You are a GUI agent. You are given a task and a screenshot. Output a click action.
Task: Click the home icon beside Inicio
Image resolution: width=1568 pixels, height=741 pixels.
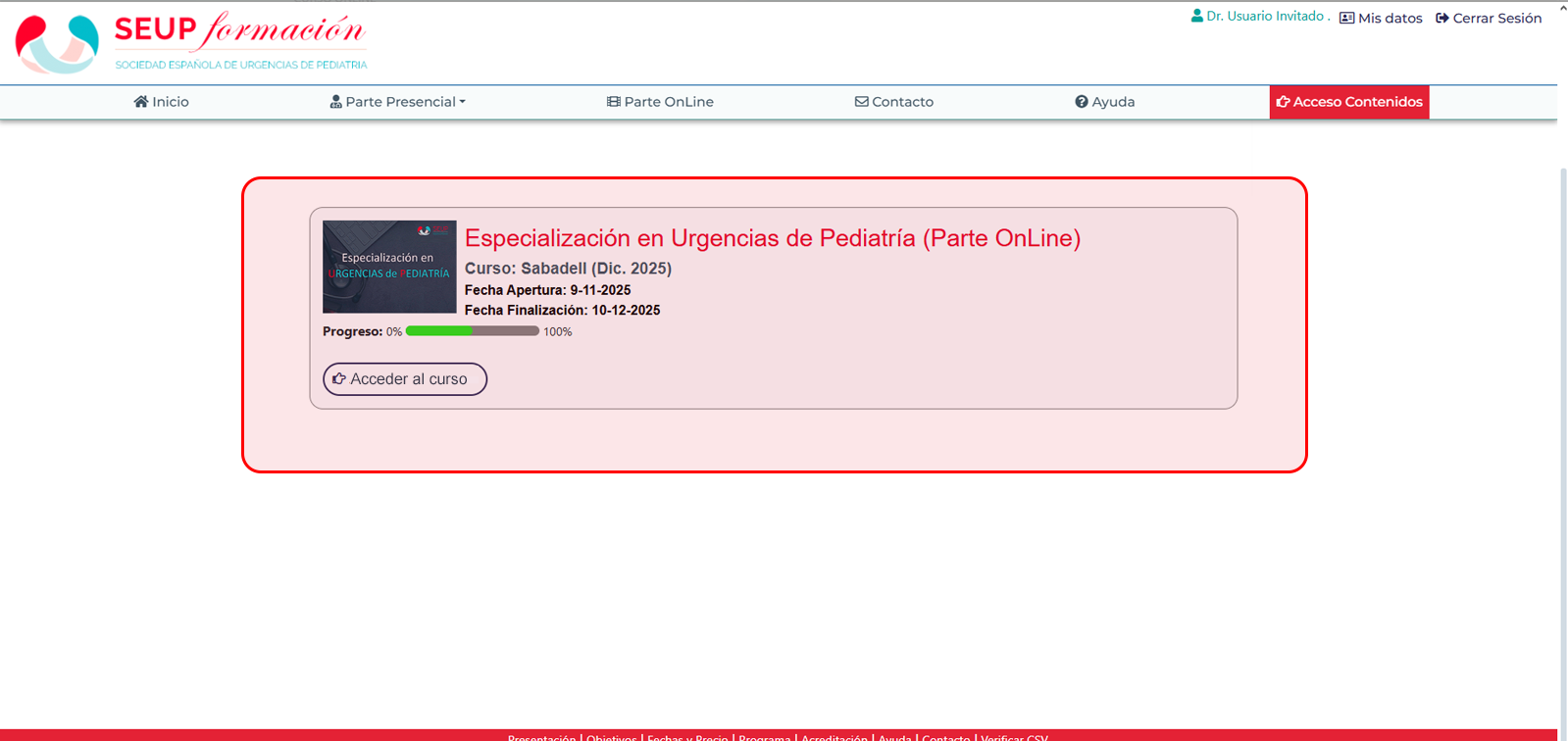[141, 102]
